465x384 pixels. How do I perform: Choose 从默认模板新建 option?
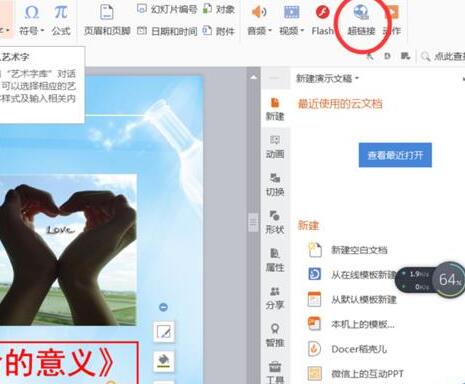pos(352,299)
